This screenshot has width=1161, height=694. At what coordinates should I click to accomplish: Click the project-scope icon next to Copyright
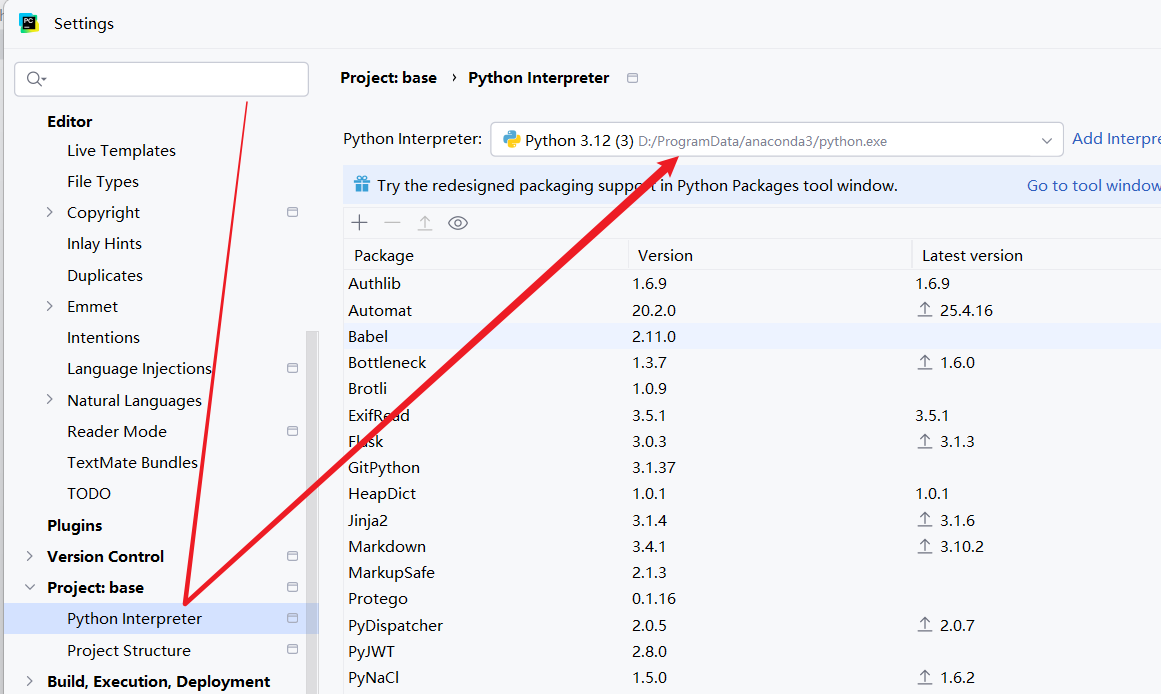pyautogui.click(x=292, y=212)
